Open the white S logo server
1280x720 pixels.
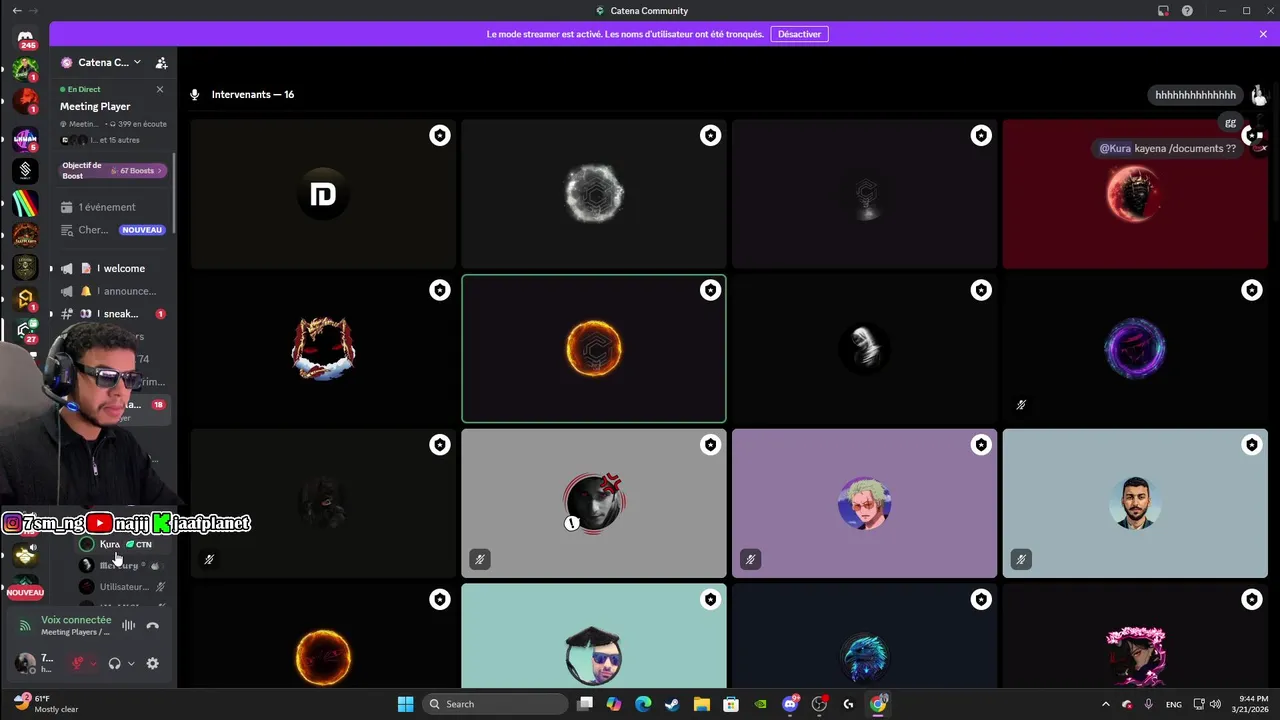[26, 171]
